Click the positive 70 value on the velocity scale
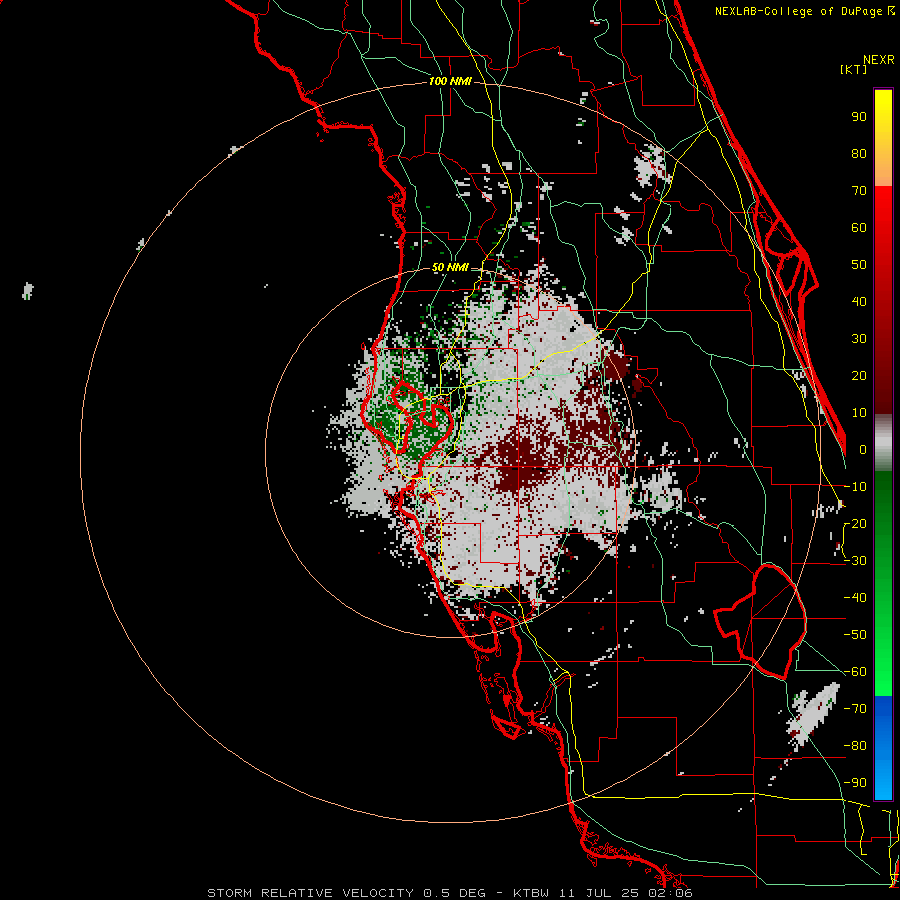900x900 pixels. (x=859, y=191)
